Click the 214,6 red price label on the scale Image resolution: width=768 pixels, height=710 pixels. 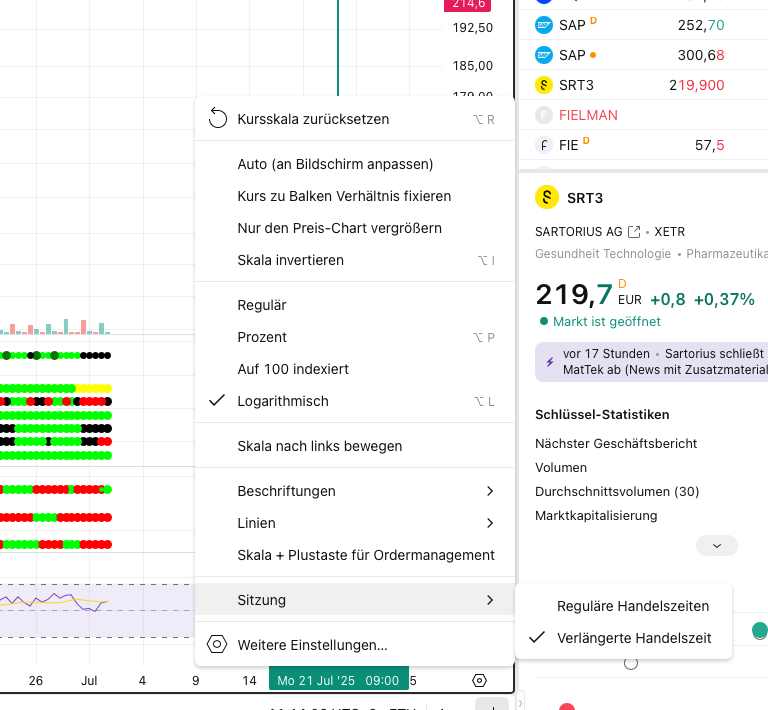(468, 5)
